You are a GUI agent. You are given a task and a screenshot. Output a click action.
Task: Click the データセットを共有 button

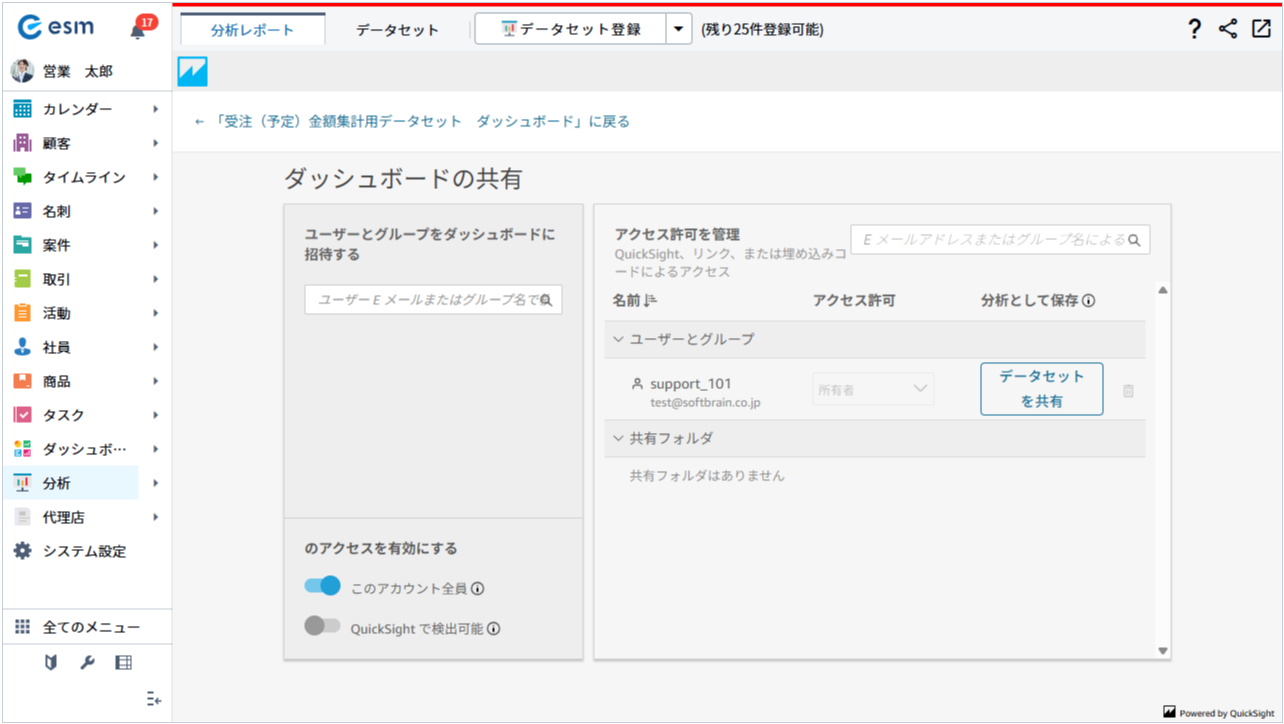coord(1041,389)
